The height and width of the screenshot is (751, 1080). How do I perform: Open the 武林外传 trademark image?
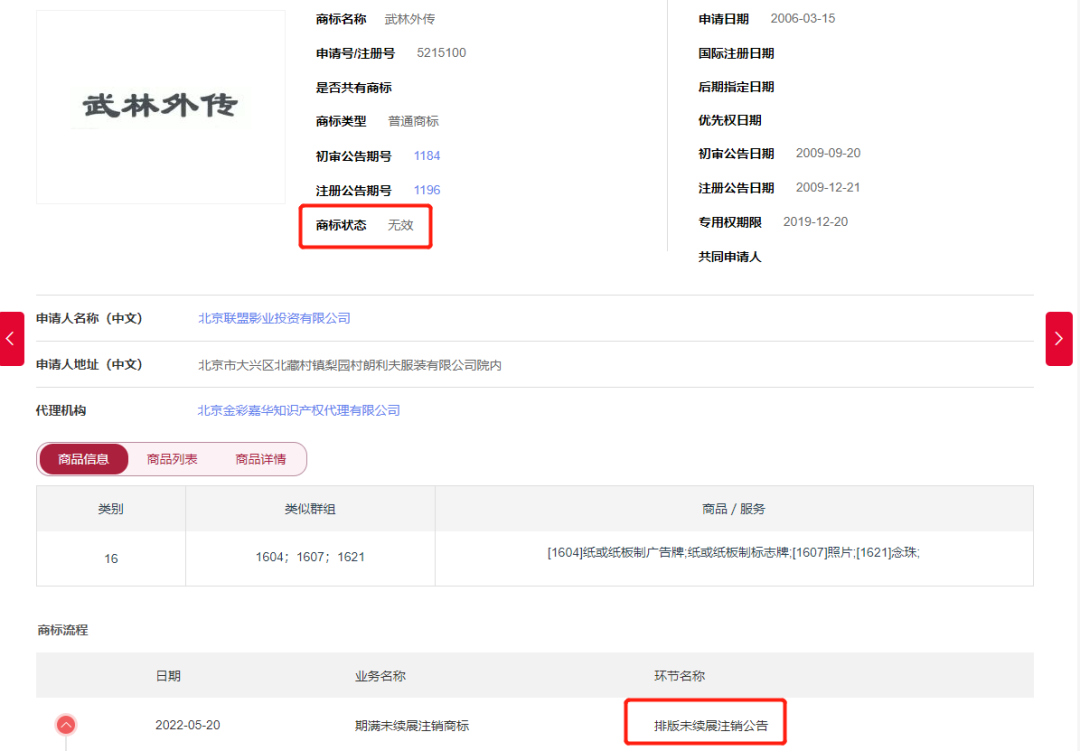pyautogui.click(x=160, y=106)
